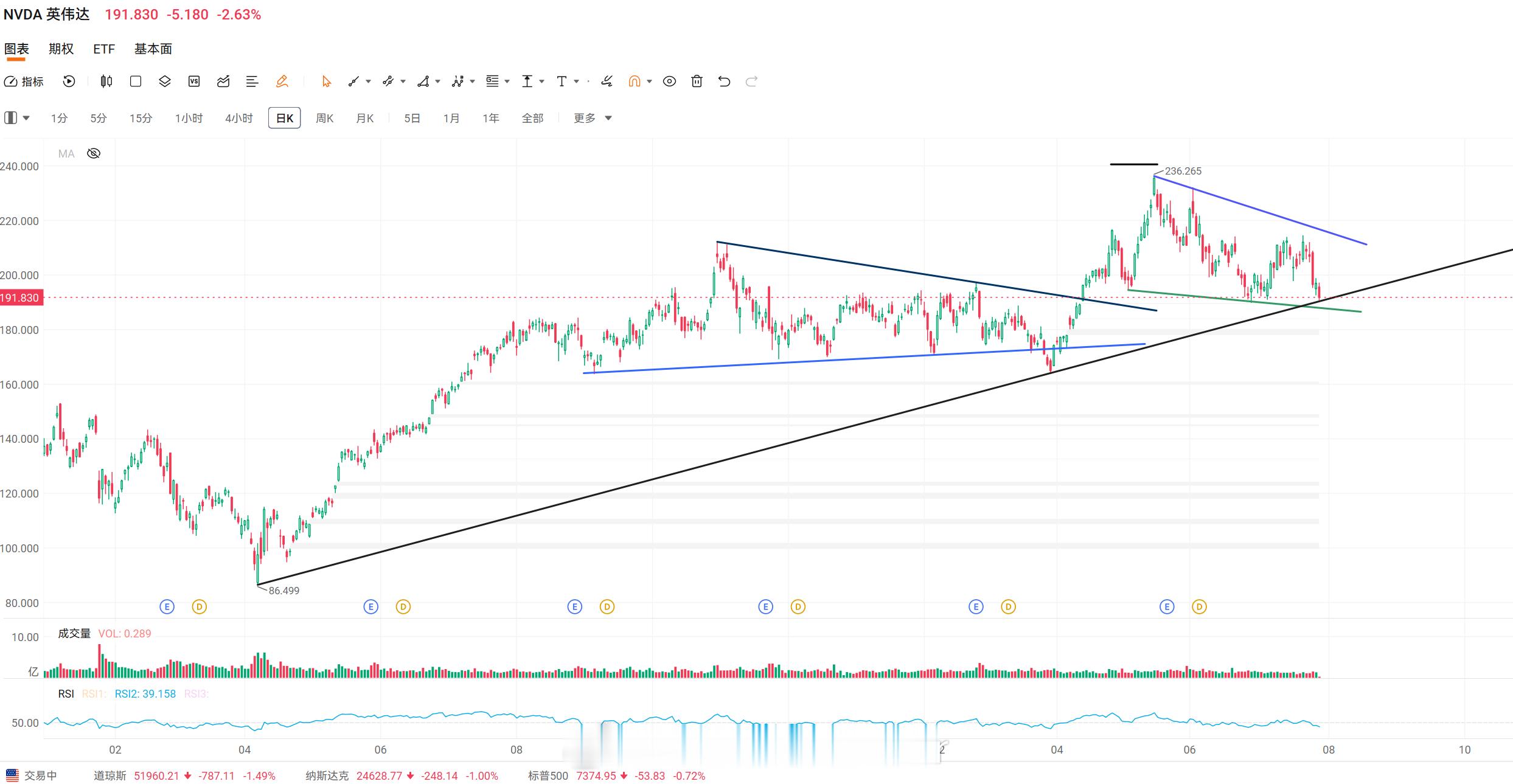Select the 周K weekly timeframe
The height and width of the screenshot is (784, 1513).
(324, 118)
